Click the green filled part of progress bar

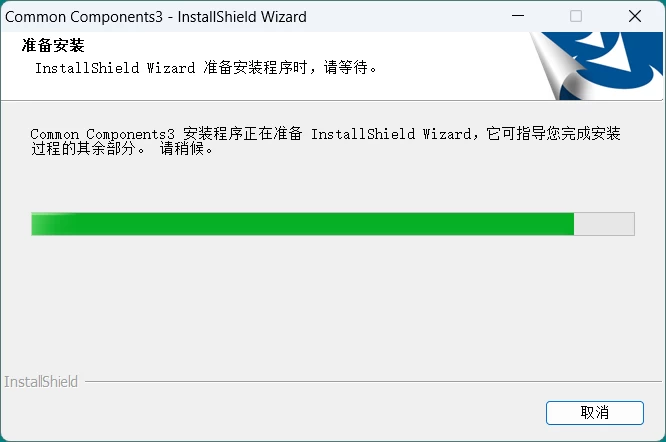point(323,224)
